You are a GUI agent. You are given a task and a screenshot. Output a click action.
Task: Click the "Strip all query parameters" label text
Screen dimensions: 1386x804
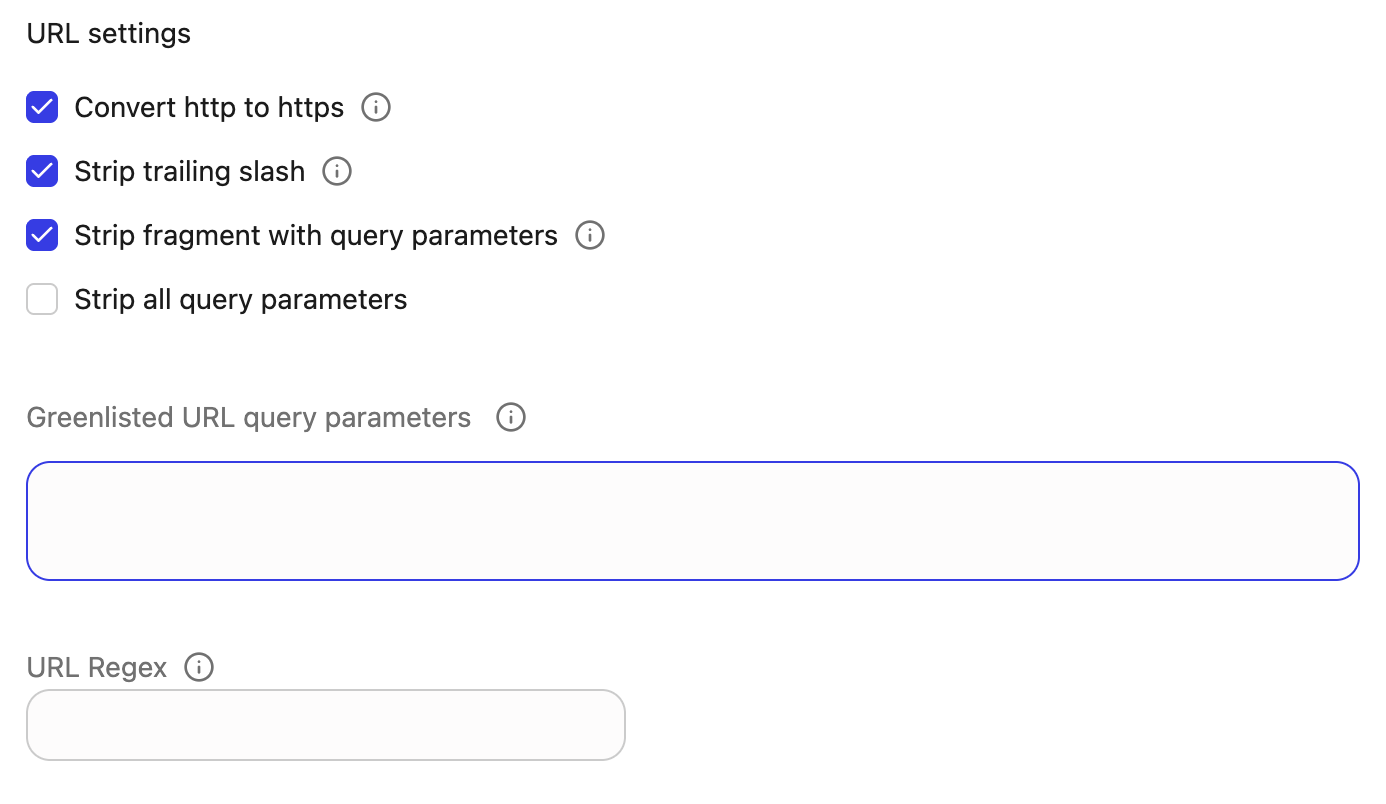tap(241, 299)
